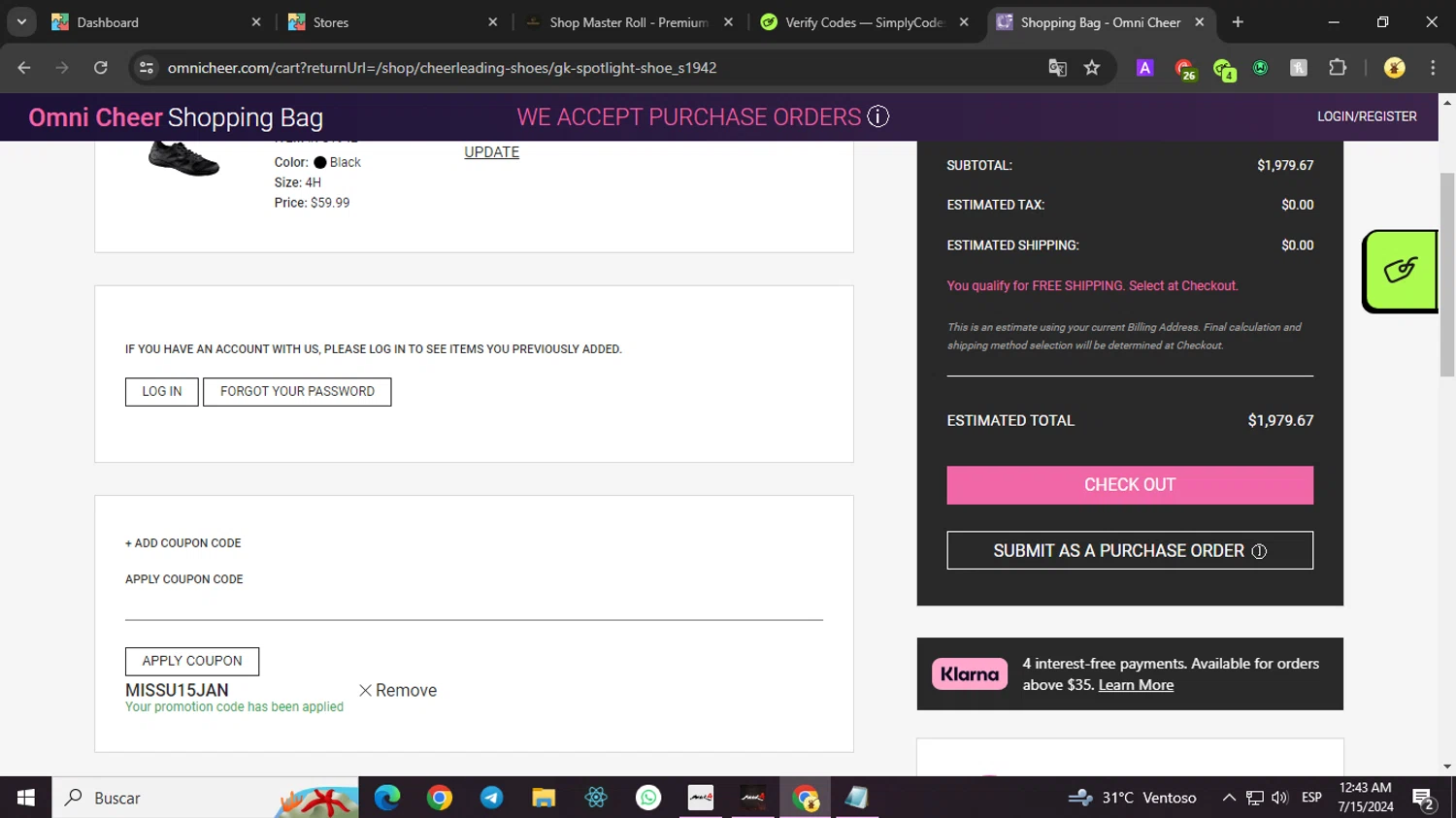Click the Windows search box Buscar

tap(205, 798)
